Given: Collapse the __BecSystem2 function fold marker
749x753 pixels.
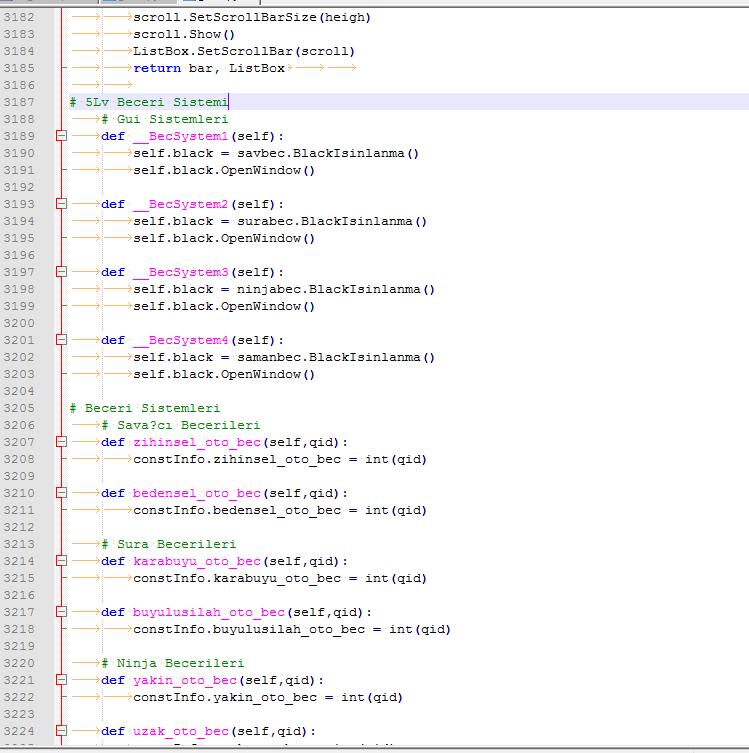Looking at the screenshot, I should coord(61,204).
